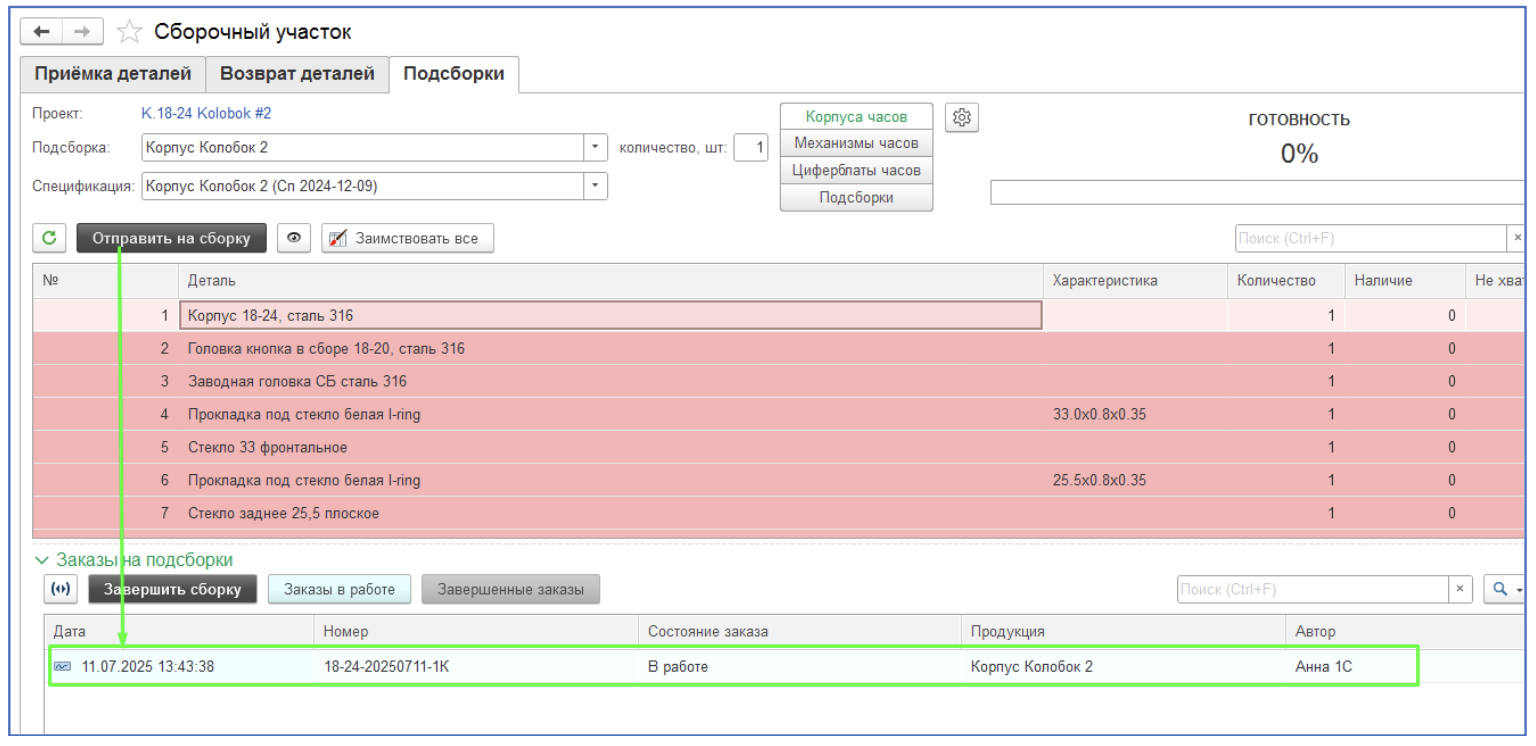Viewport: 1536px width, 746px height.
Task: Collapse the 'Заказы на подсборки' section
Action: coord(41,560)
